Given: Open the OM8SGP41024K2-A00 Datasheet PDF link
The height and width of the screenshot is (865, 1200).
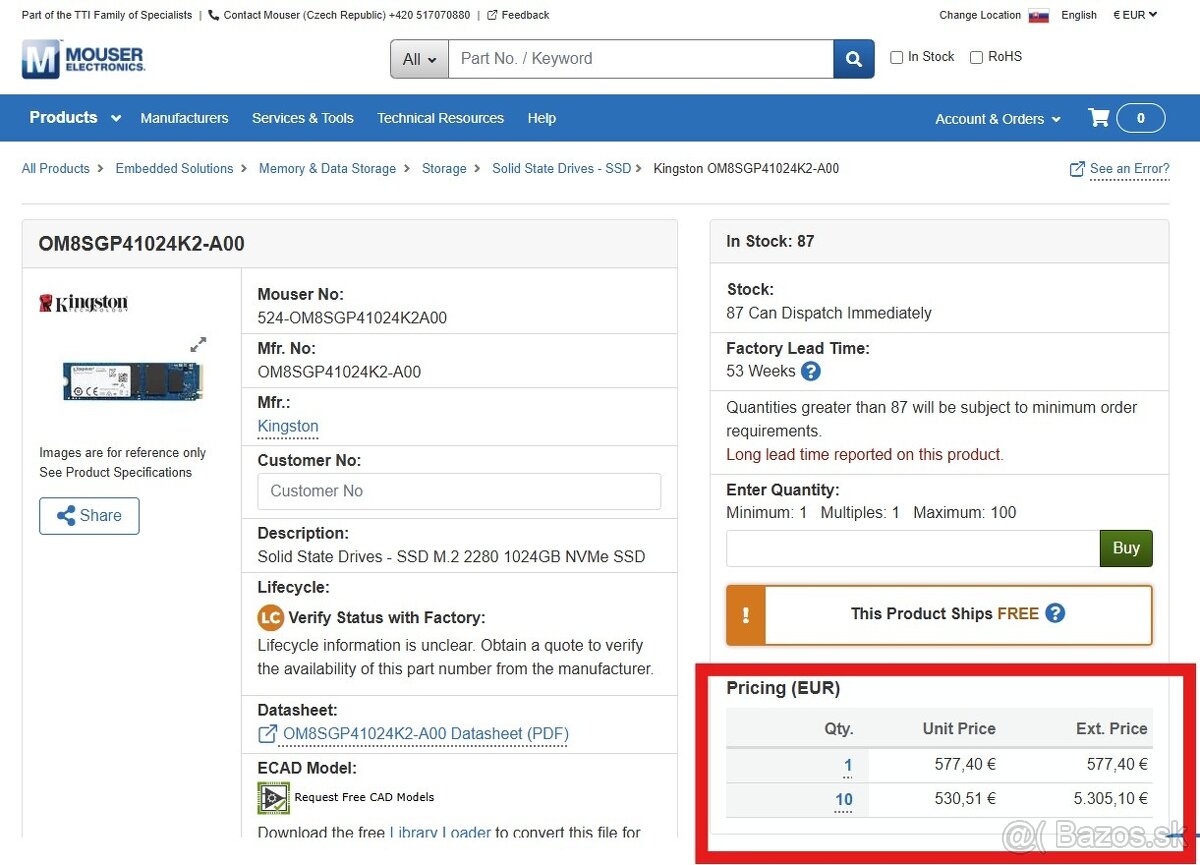Looking at the screenshot, I should coord(425,734).
